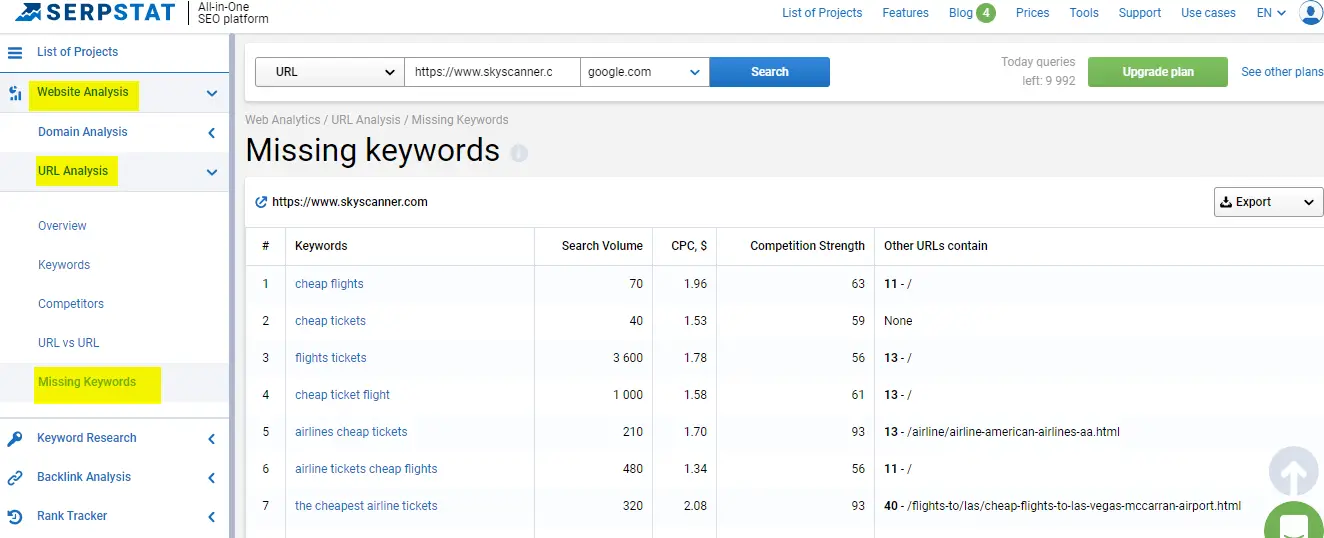Collapse the Website Analysis section chevron

(x=212, y=93)
